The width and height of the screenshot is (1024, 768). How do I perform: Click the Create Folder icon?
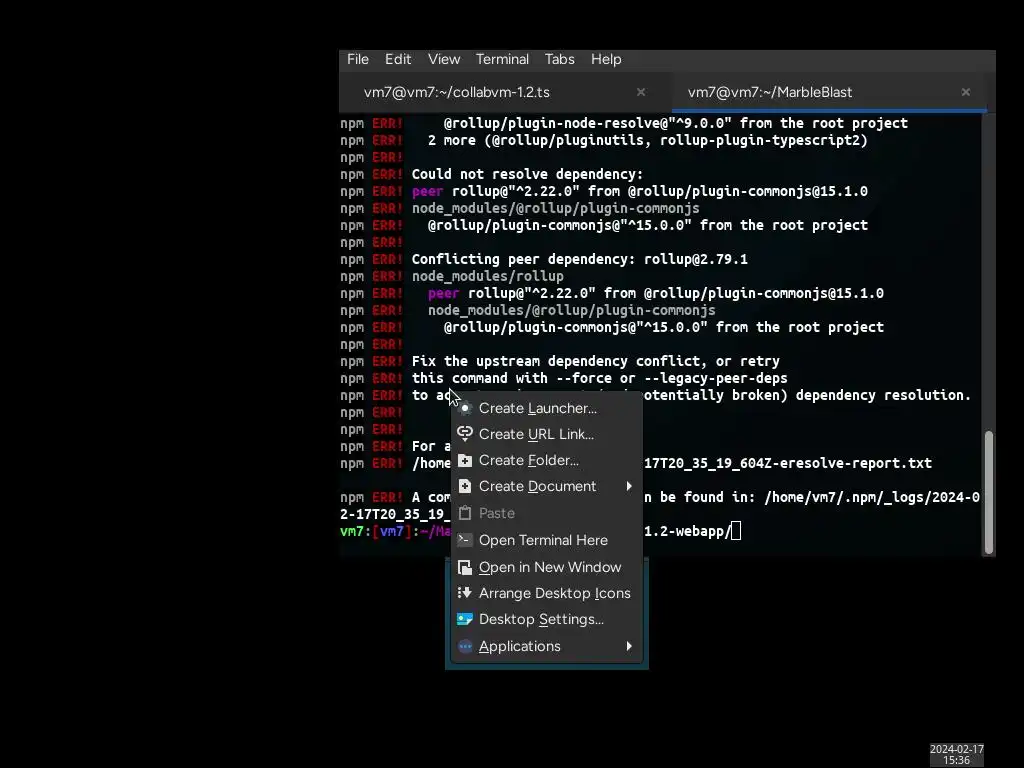click(x=465, y=460)
